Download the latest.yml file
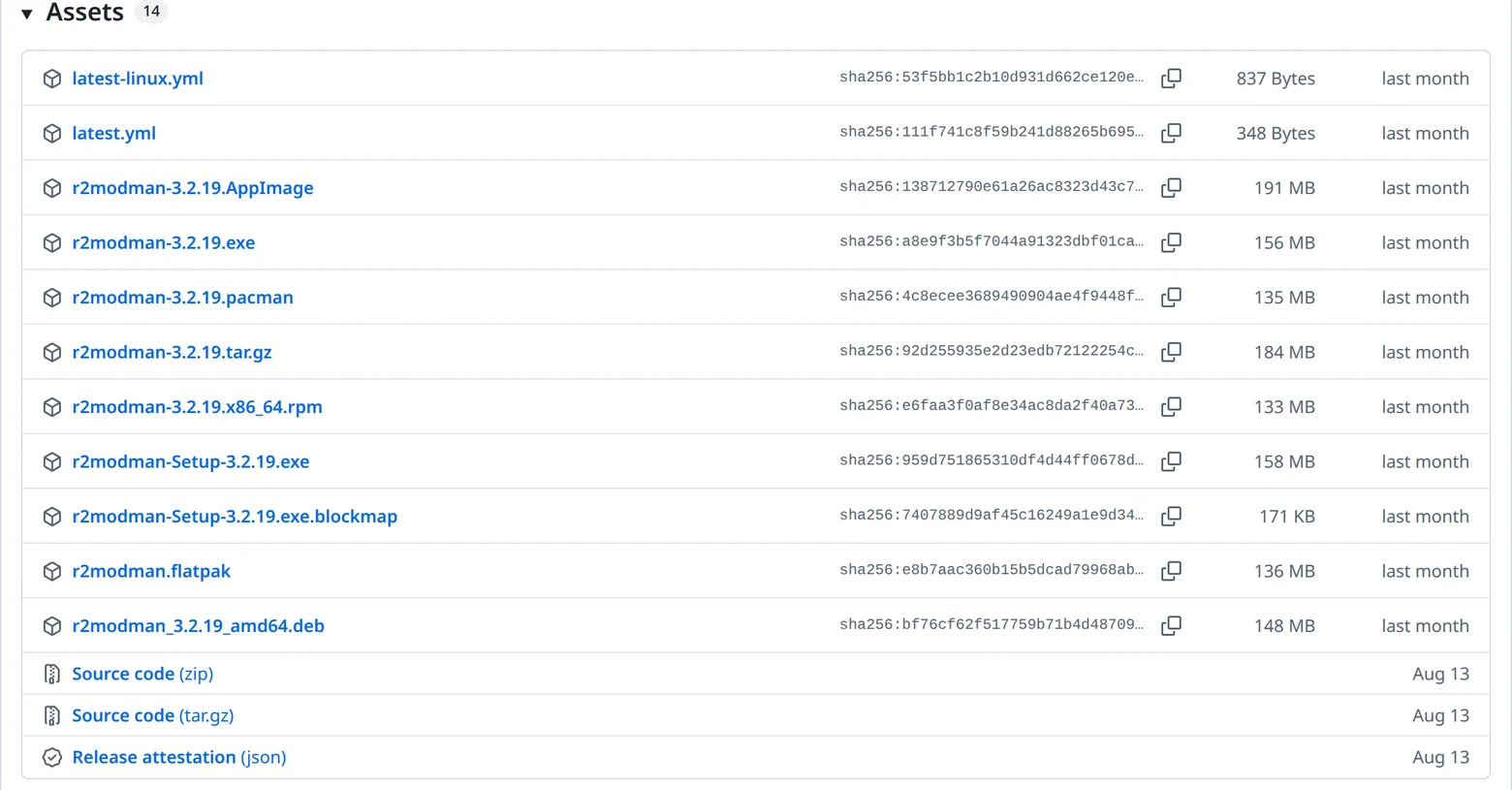Viewport: 1512px width, 790px height. click(x=113, y=133)
